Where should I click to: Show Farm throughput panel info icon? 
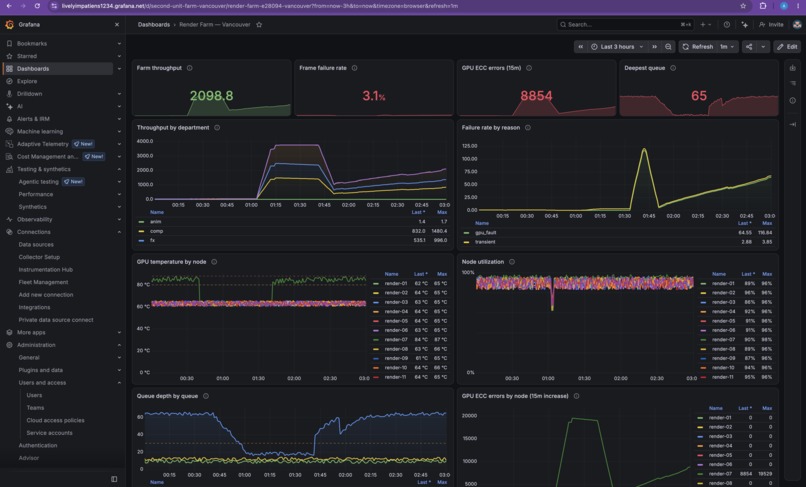point(190,68)
